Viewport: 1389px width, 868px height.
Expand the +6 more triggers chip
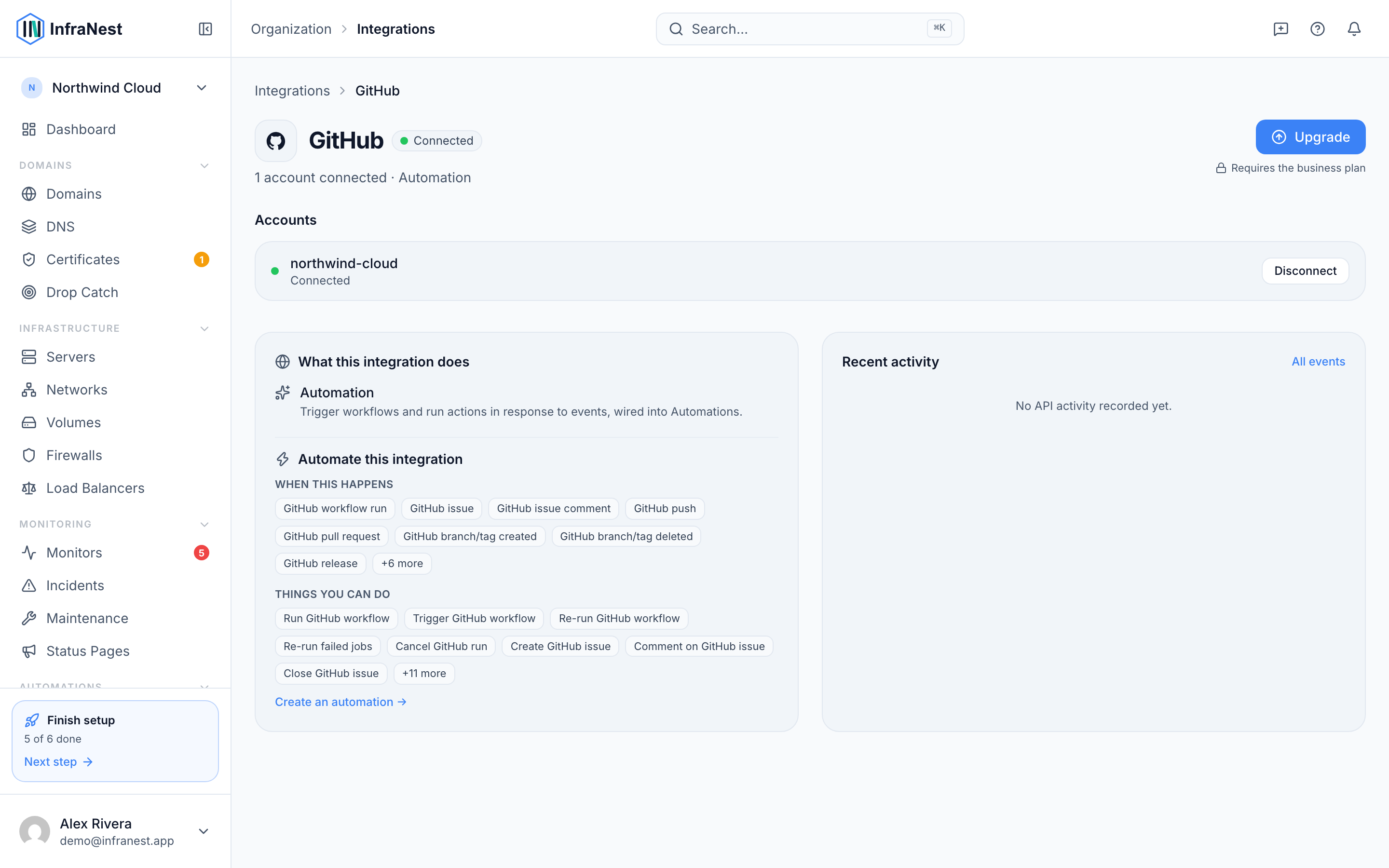(x=402, y=564)
